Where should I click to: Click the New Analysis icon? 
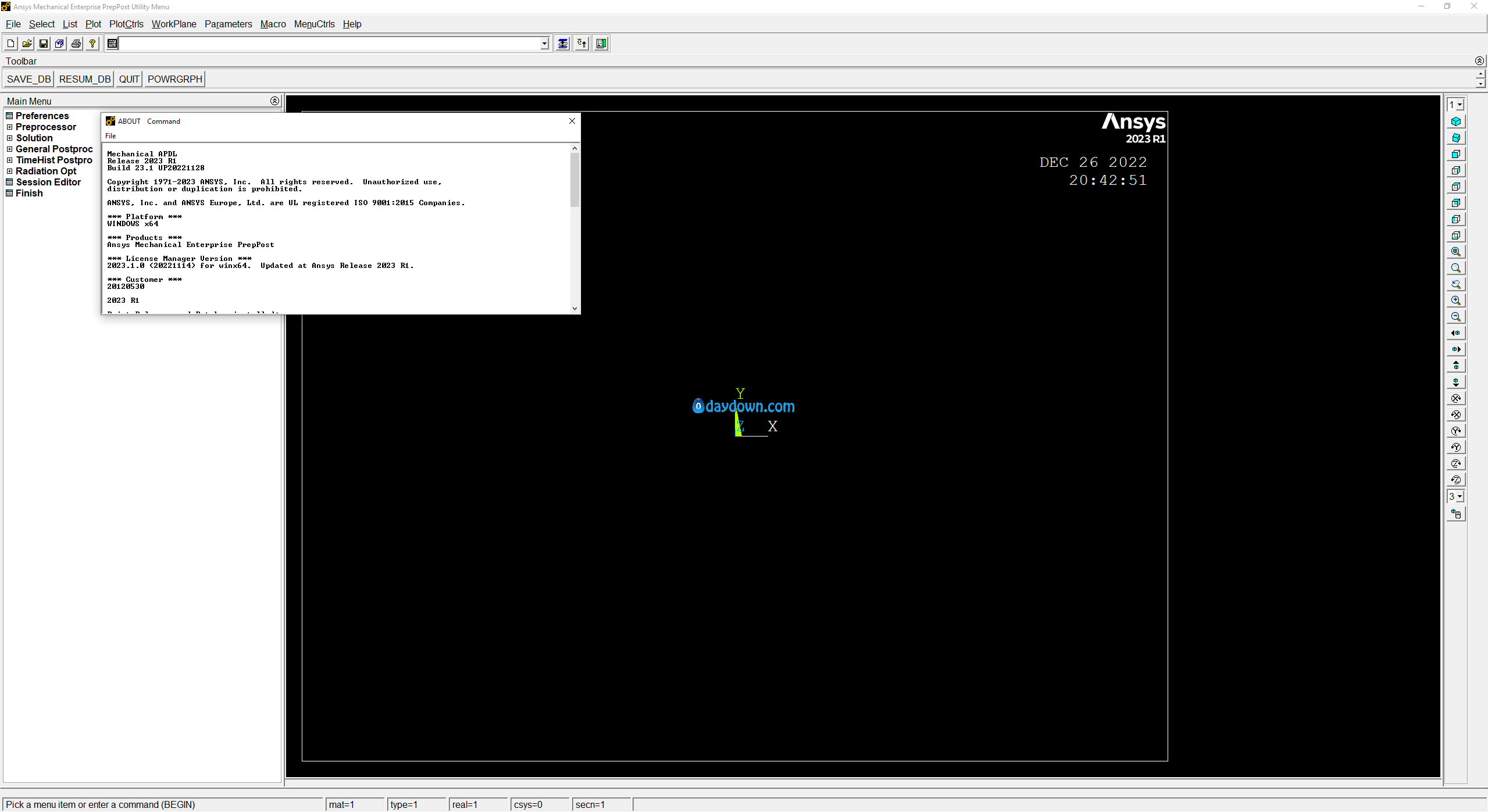coord(10,44)
